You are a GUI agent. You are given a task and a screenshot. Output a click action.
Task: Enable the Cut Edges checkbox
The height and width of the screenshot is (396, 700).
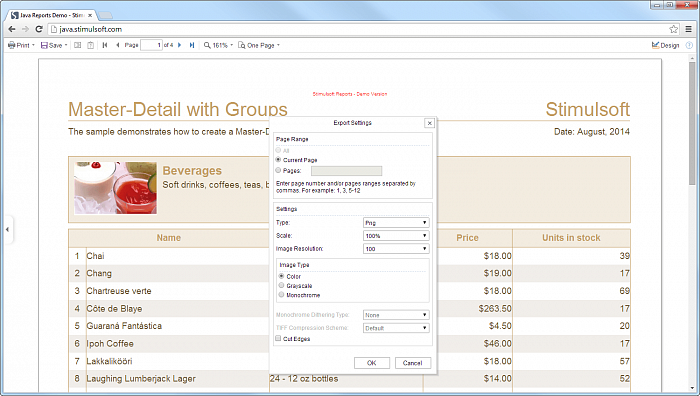coord(278,338)
